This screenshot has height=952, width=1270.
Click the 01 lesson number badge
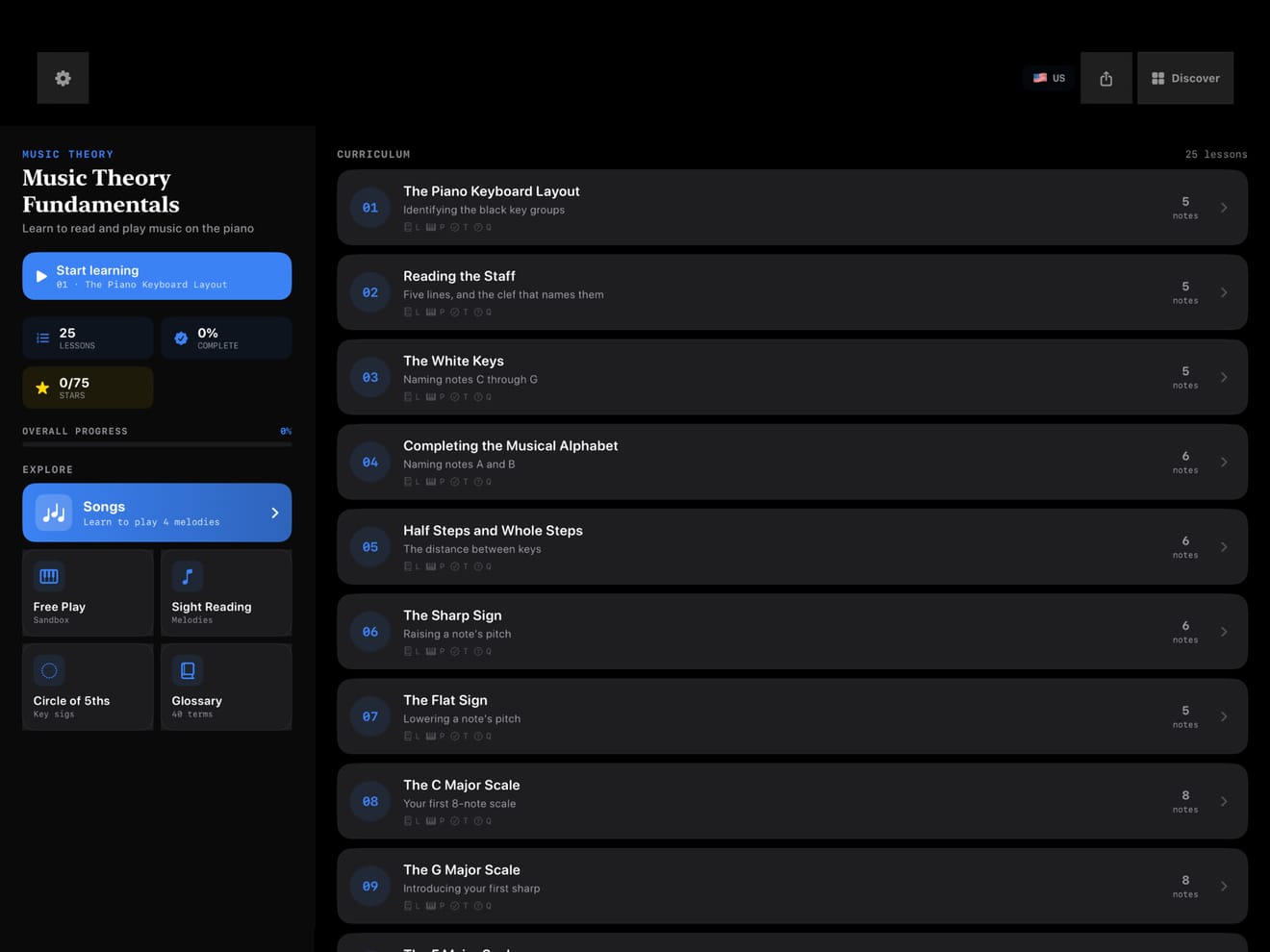370,208
